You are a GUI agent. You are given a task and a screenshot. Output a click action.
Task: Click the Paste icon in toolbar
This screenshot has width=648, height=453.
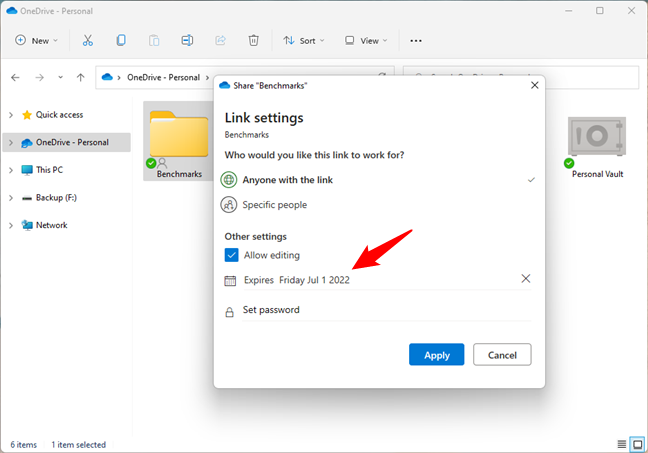point(154,41)
